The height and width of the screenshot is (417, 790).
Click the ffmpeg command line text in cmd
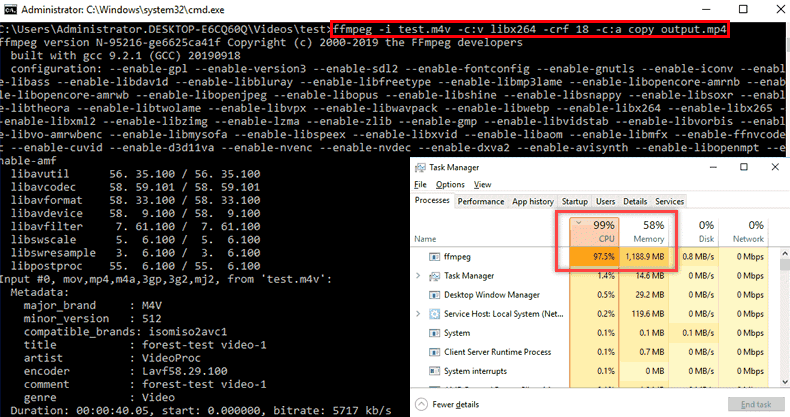[x=530, y=29]
